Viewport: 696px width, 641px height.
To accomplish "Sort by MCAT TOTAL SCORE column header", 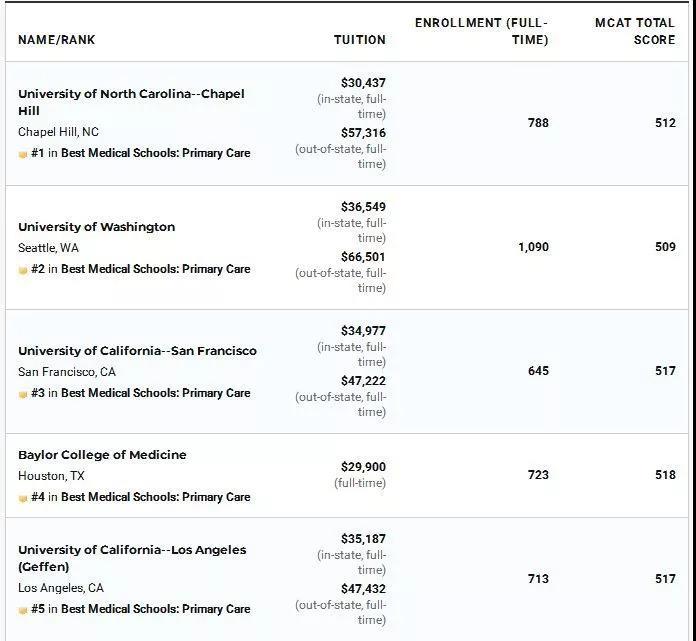I will (634, 31).
